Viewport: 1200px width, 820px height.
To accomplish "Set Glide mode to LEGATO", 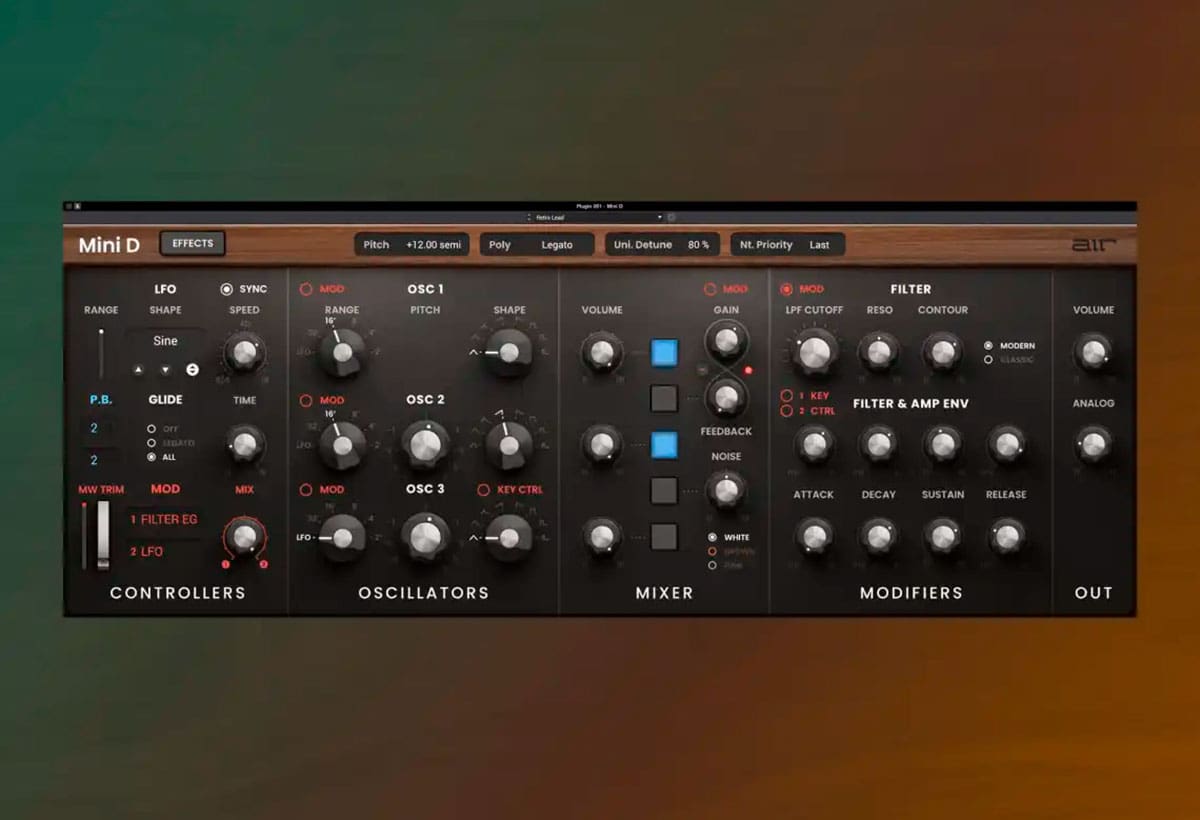I will click(x=151, y=442).
